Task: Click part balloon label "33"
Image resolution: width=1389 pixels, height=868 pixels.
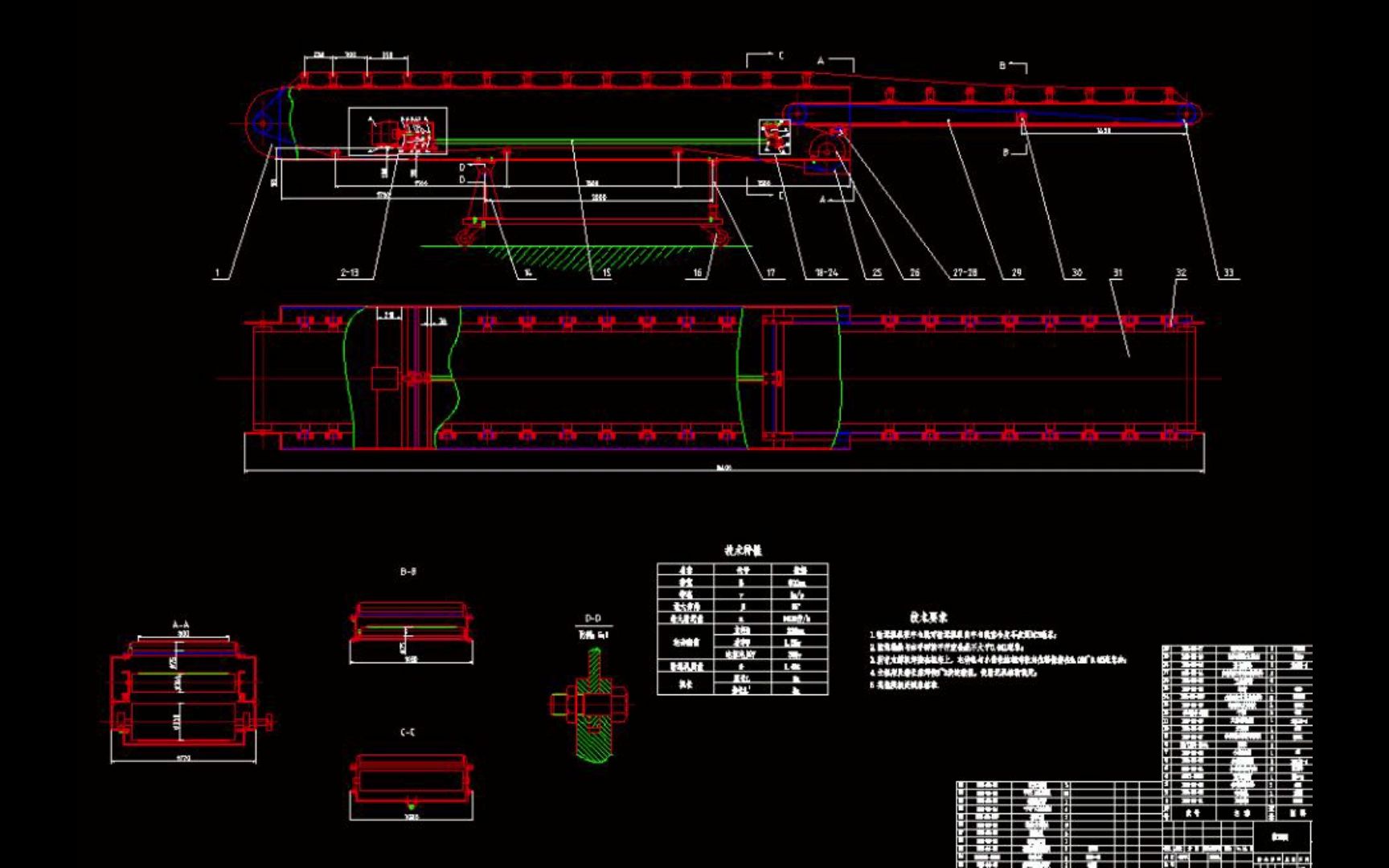Action: [1228, 273]
